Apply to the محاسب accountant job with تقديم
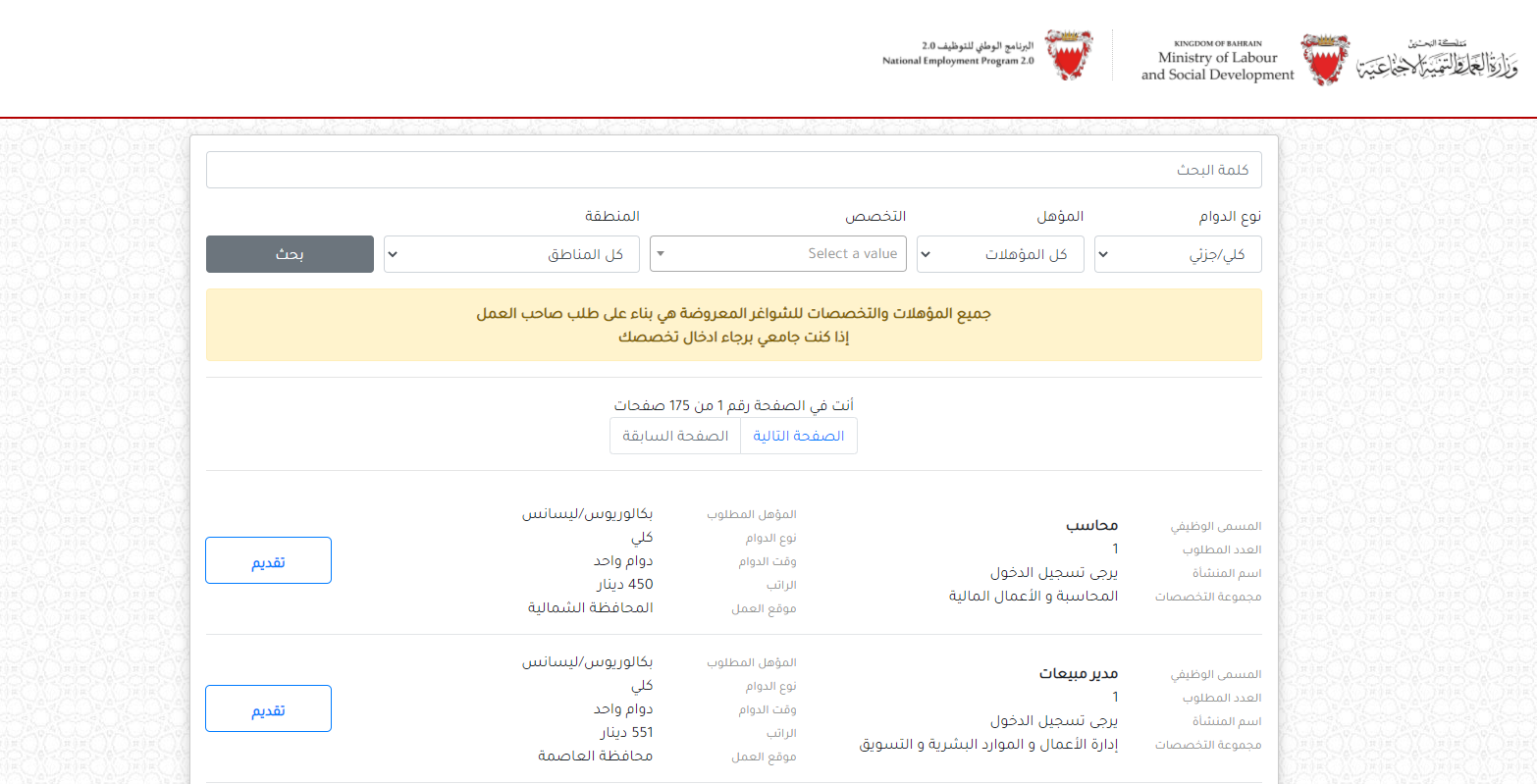The height and width of the screenshot is (784, 1537). click(x=268, y=560)
